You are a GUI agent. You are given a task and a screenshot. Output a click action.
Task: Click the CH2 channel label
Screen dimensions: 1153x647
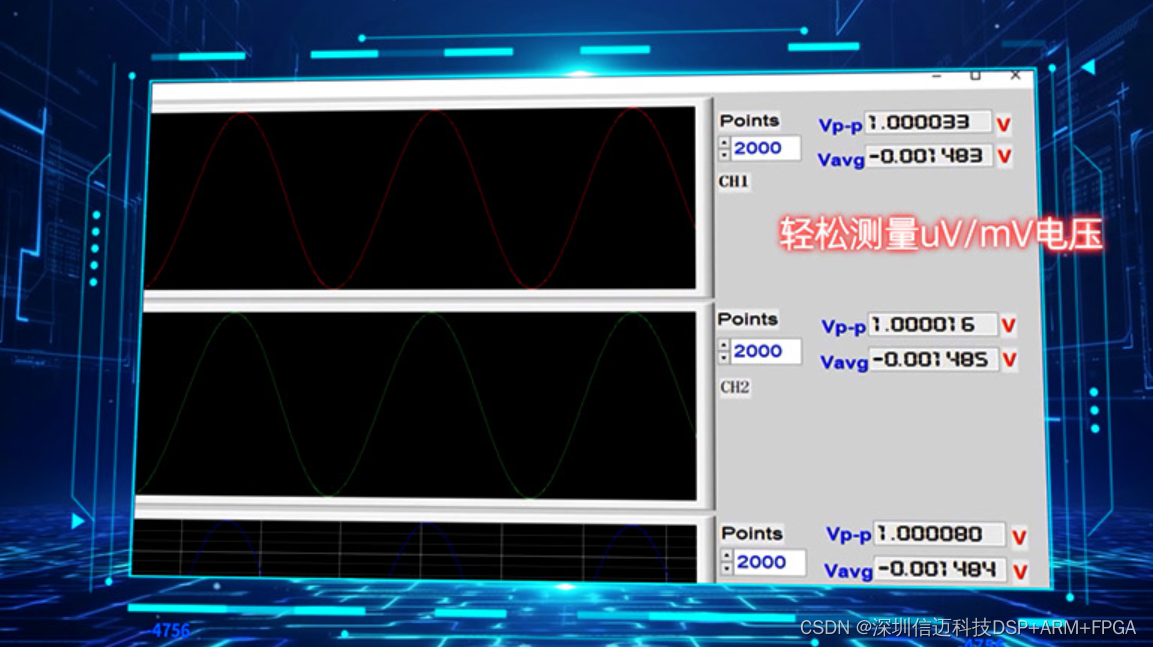(x=735, y=387)
